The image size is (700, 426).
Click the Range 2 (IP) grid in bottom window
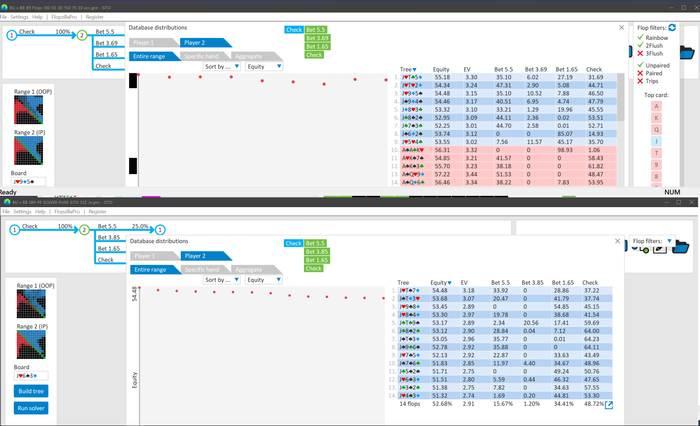31,344
